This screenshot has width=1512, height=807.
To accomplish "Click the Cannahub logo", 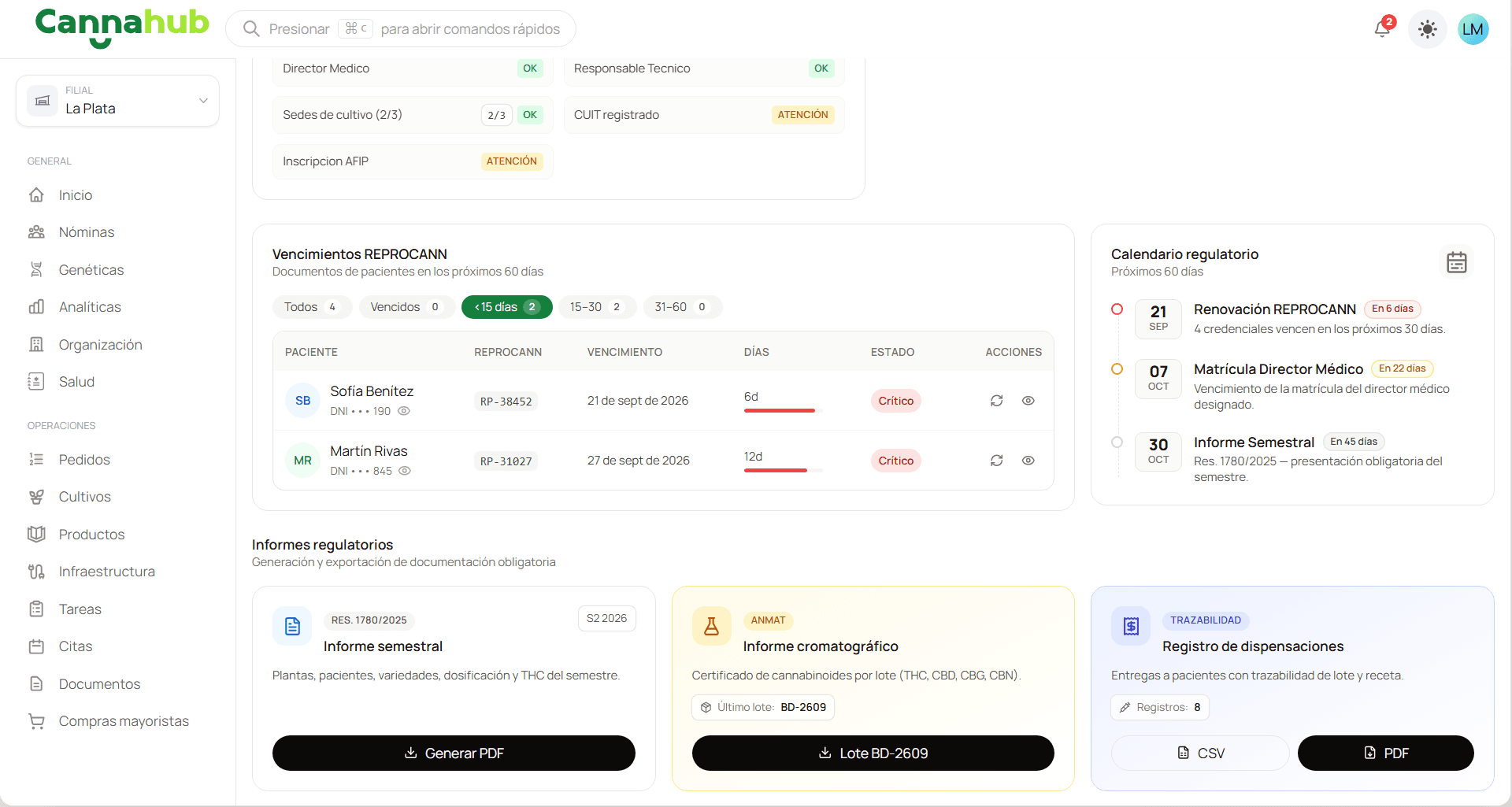I will [x=122, y=28].
